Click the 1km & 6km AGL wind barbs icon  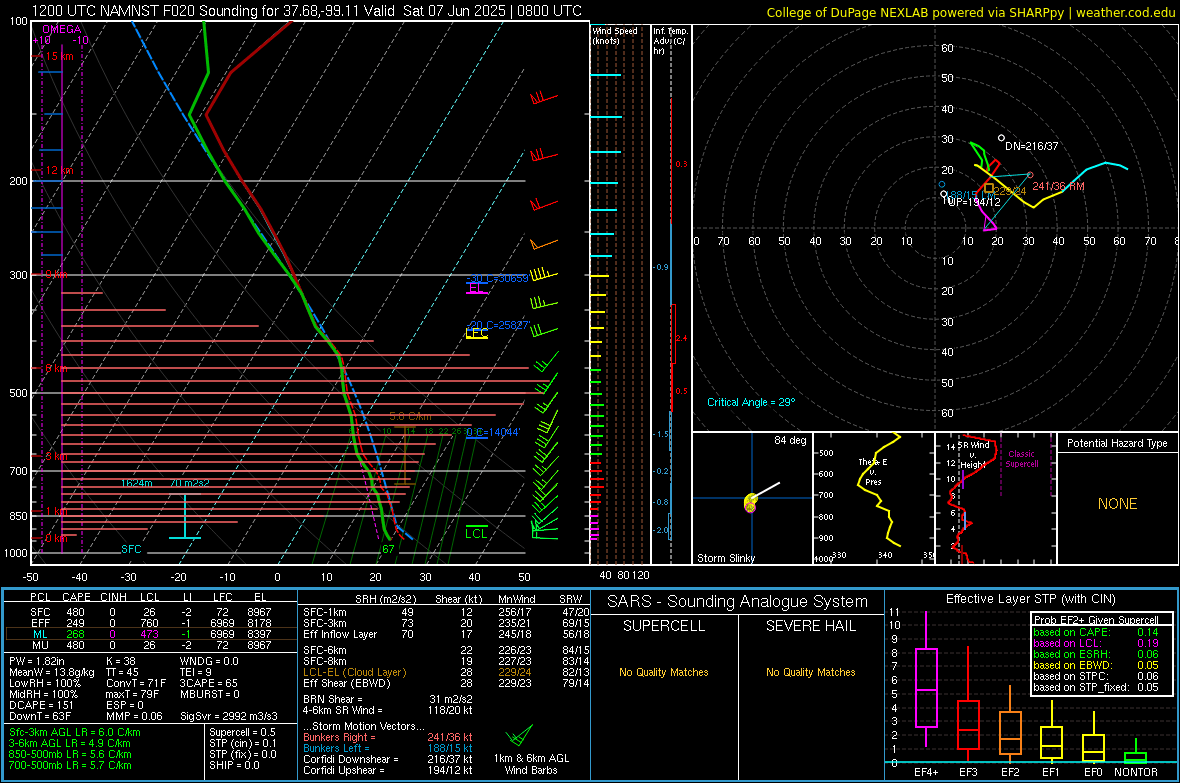519,735
